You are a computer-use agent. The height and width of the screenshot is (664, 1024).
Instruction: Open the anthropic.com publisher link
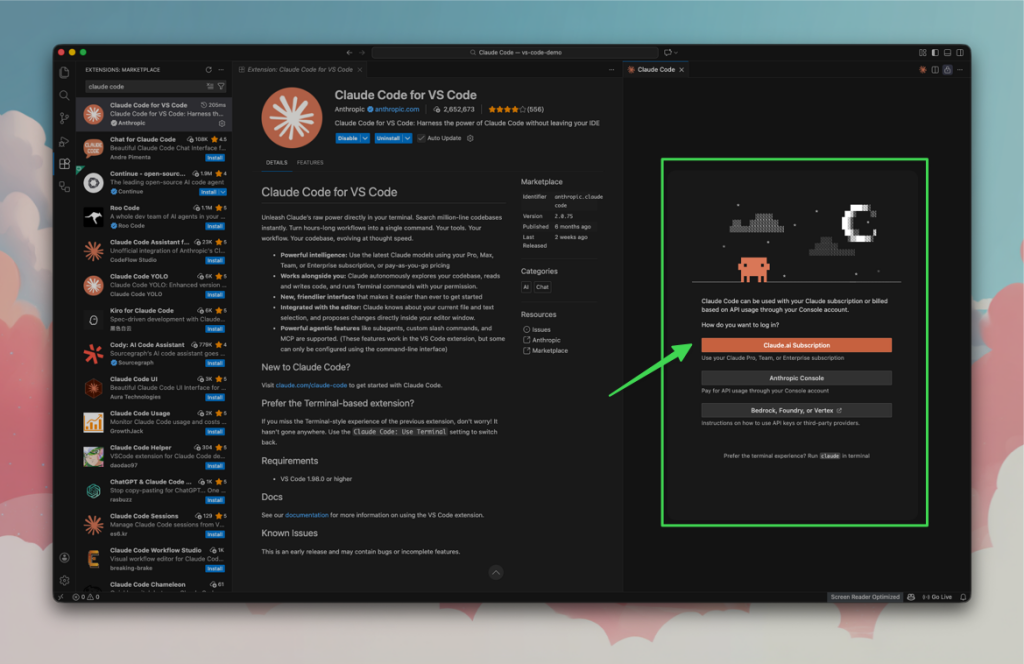pyautogui.click(x=396, y=110)
